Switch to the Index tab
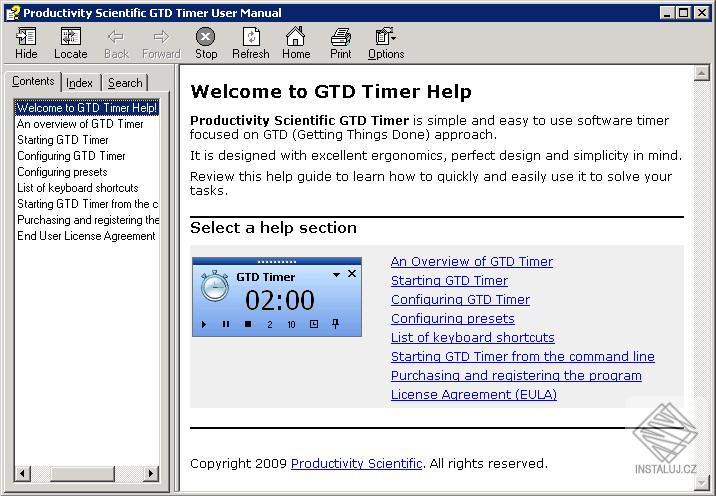The height and width of the screenshot is (496, 716). click(x=79, y=83)
